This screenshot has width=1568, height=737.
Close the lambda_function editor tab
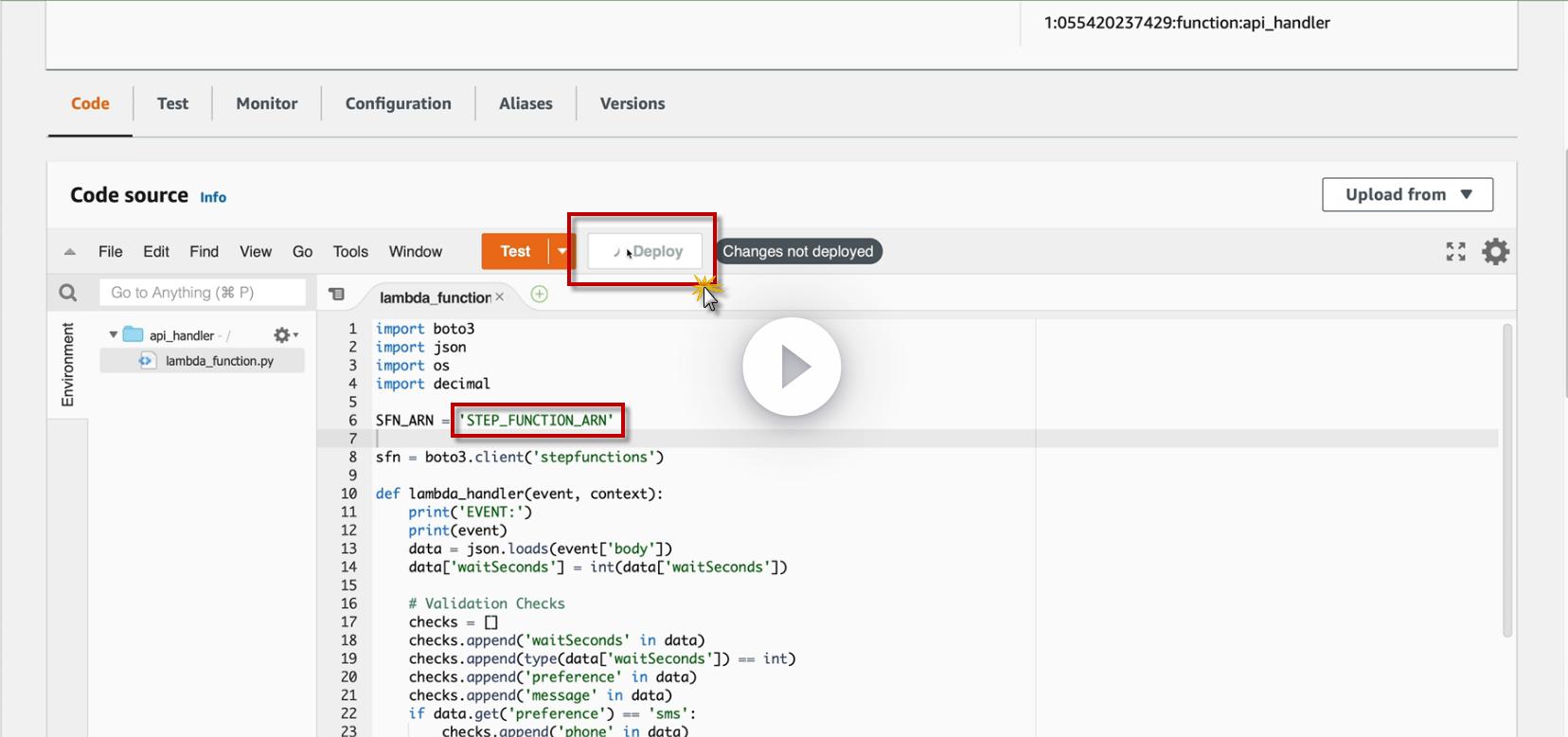pyautogui.click(x=500, y=297)
